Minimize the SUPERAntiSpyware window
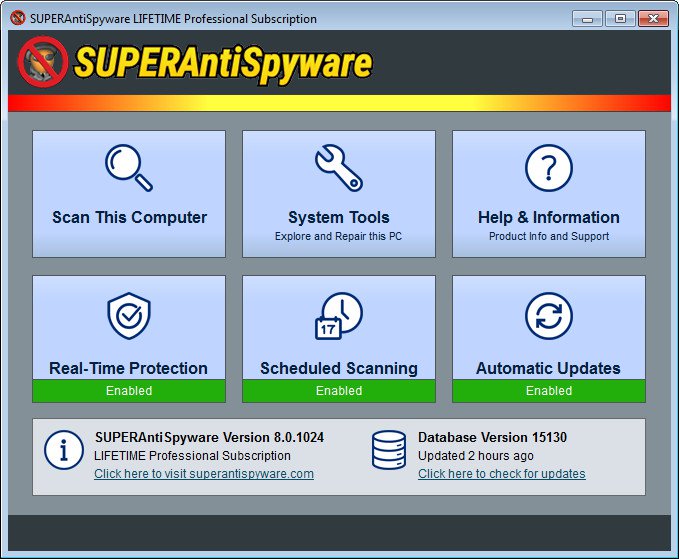The height and width of the screenshot is (559, 679). (x=588, y=18)
